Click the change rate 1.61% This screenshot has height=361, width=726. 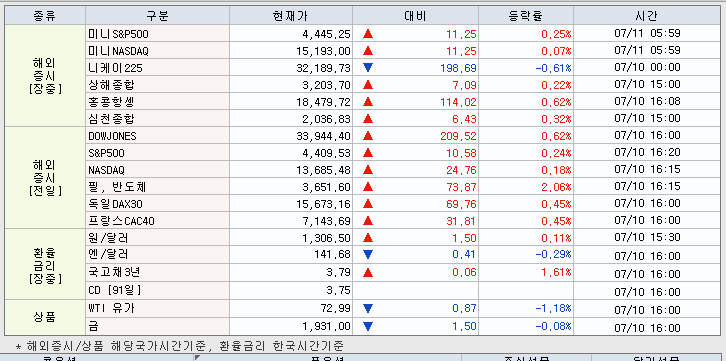coord(556,273)
